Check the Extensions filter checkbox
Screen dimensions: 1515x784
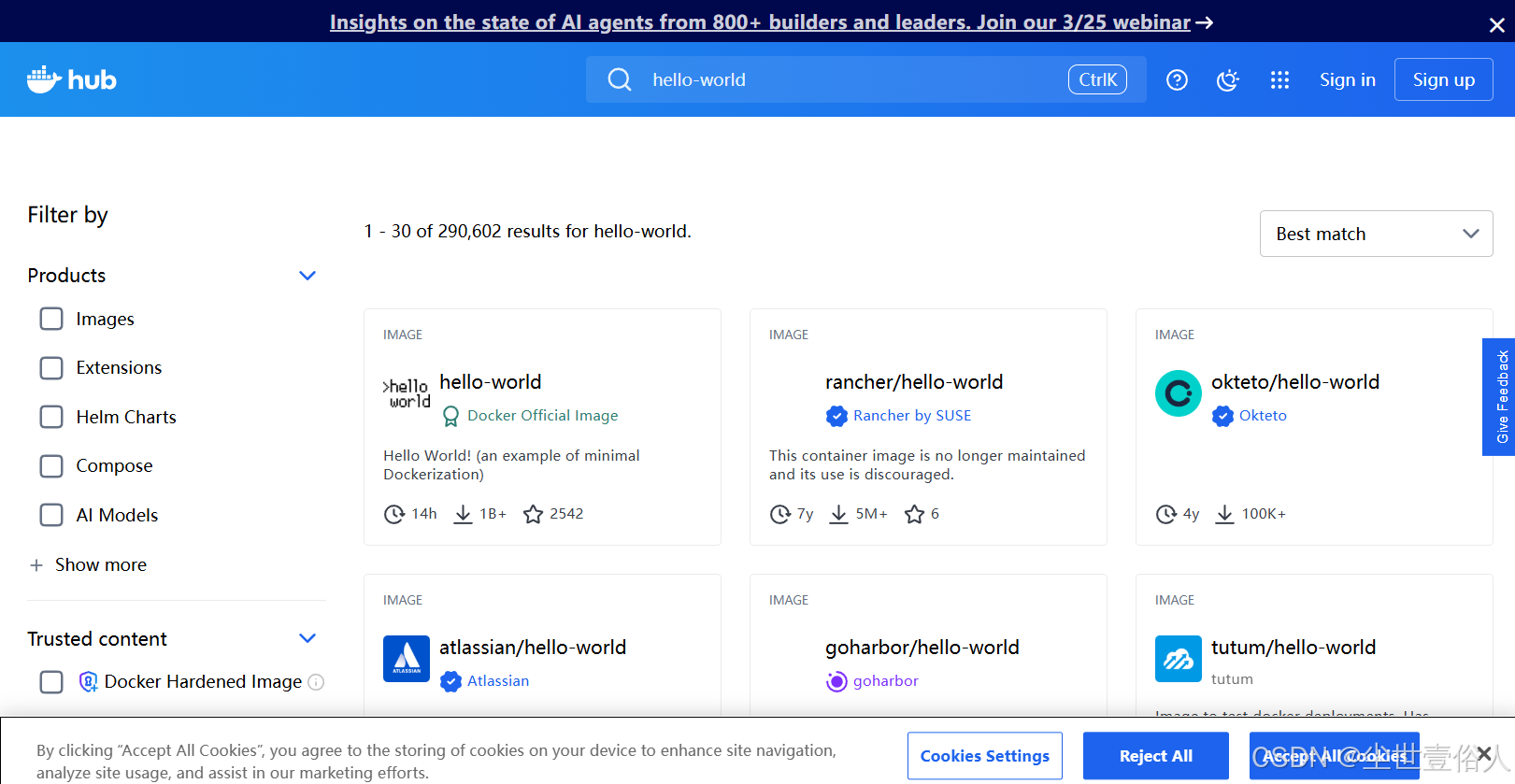tap(51, 368)
